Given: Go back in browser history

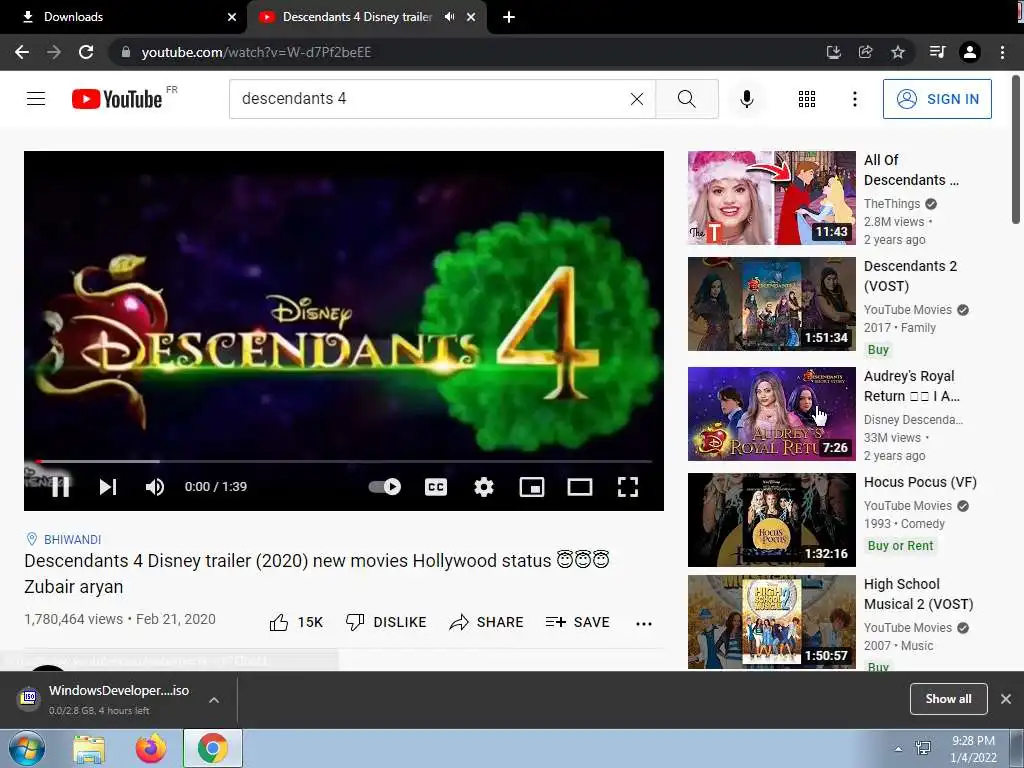Looking at the screenshot, I should 22,52.
